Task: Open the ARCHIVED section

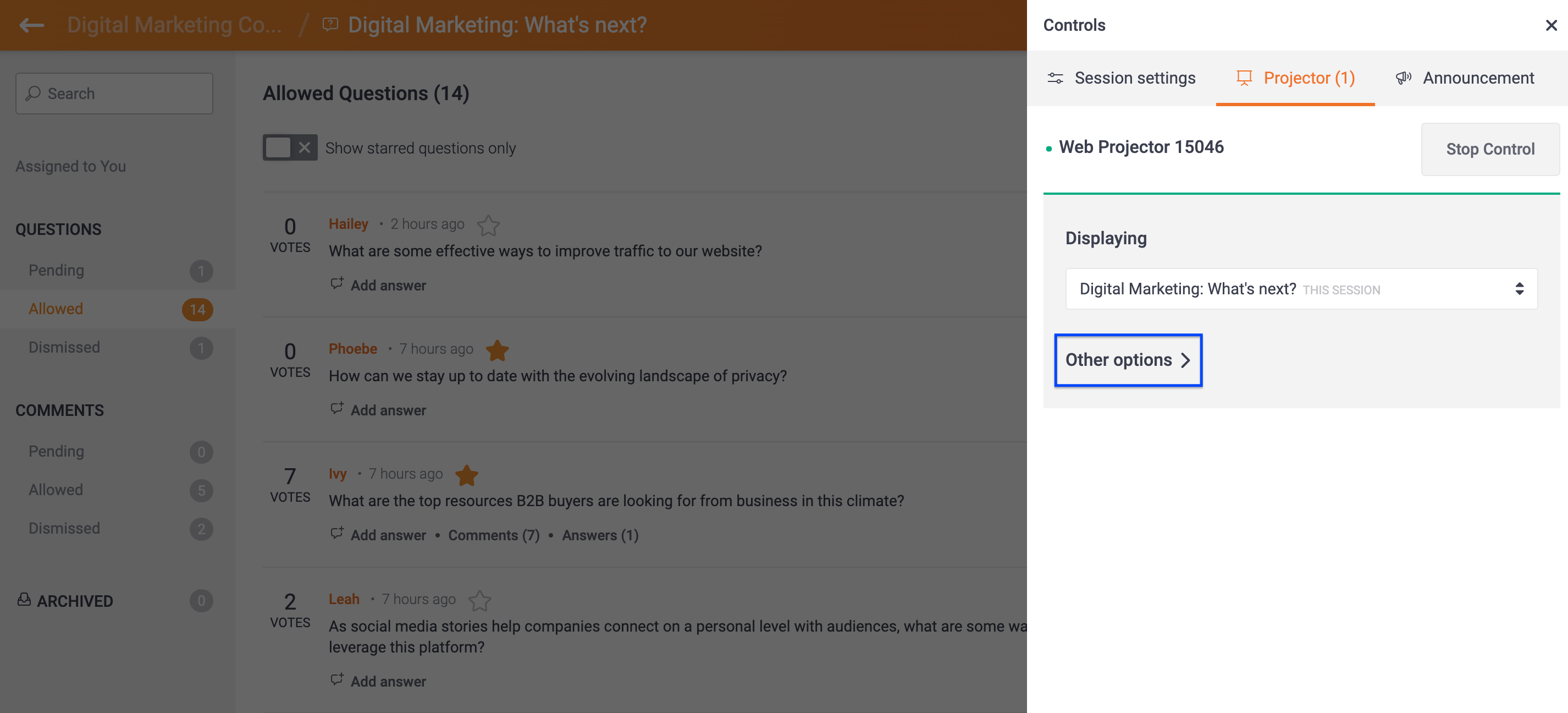Action: pos(75,601)
